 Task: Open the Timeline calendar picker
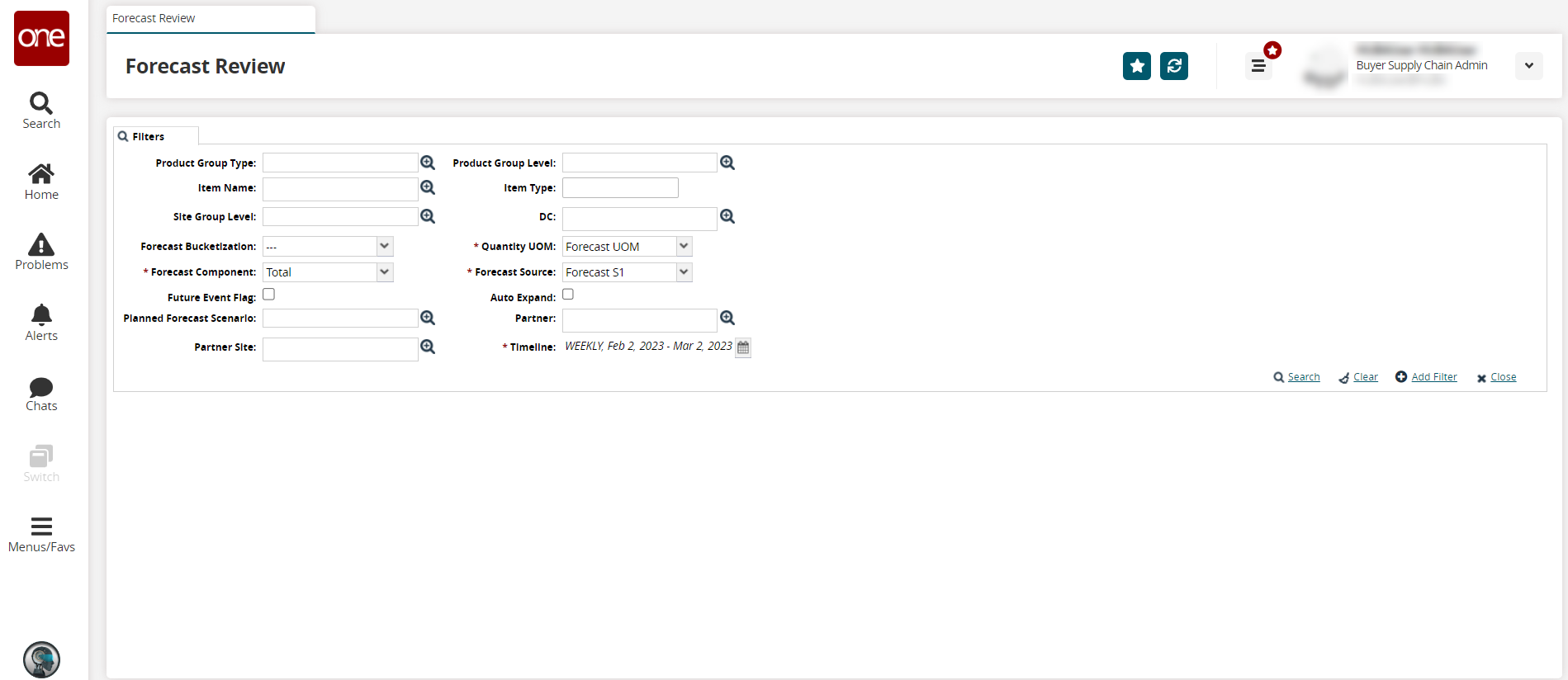(743, 347)
